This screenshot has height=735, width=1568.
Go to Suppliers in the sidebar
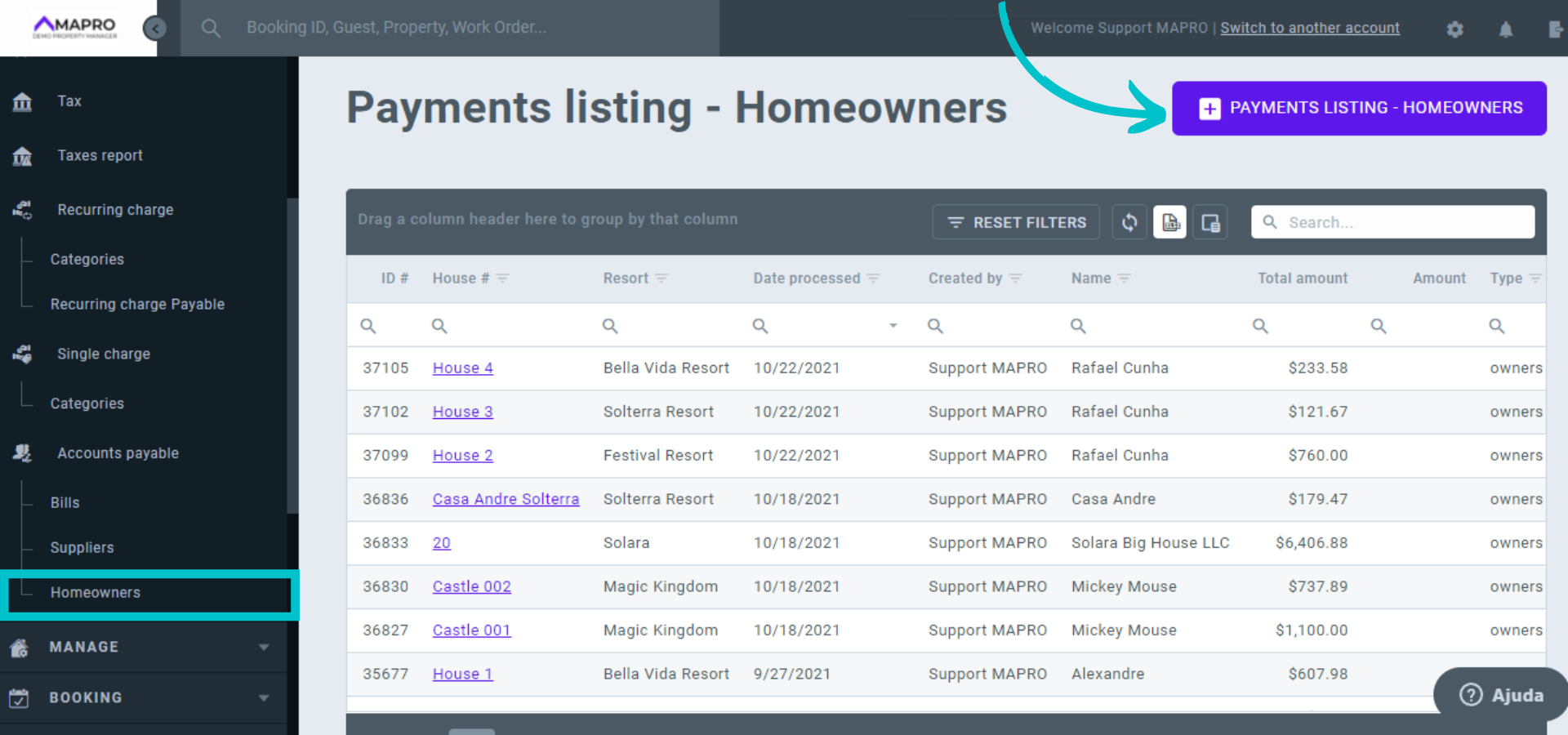tap(82, 548)
